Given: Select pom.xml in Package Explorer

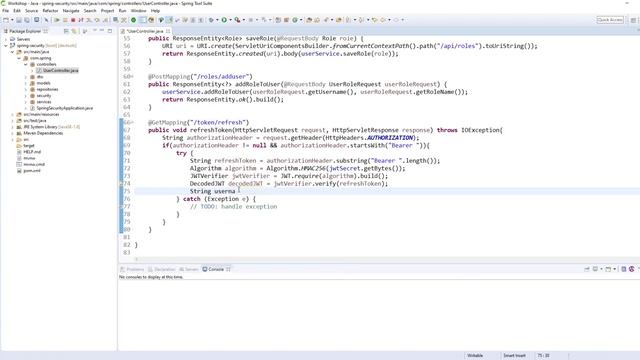Looking at the screenshot, I should tap(31, 171).
